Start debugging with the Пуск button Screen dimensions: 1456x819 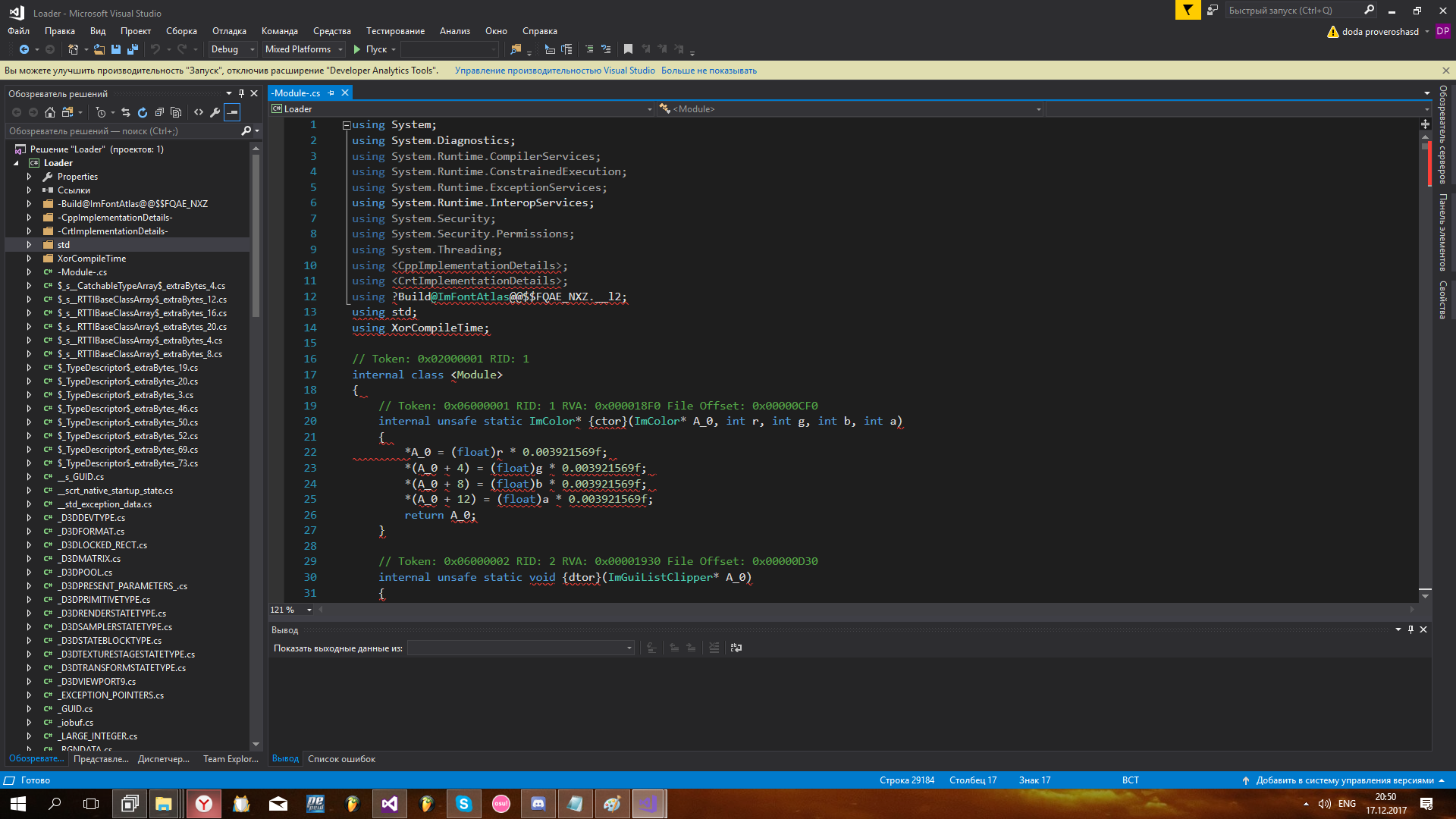tap(375, 49)
